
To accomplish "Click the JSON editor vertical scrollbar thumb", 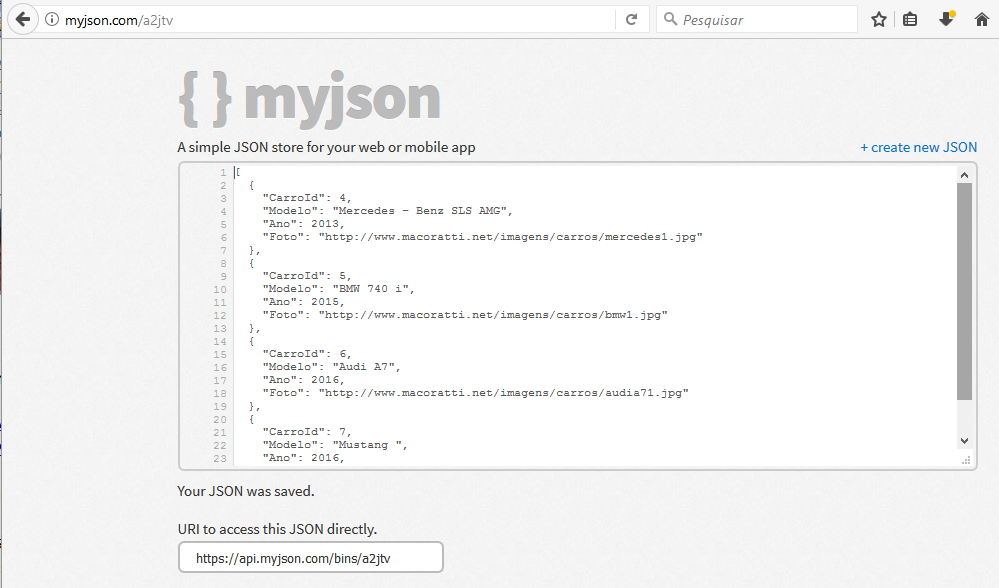I will (964, 292).
